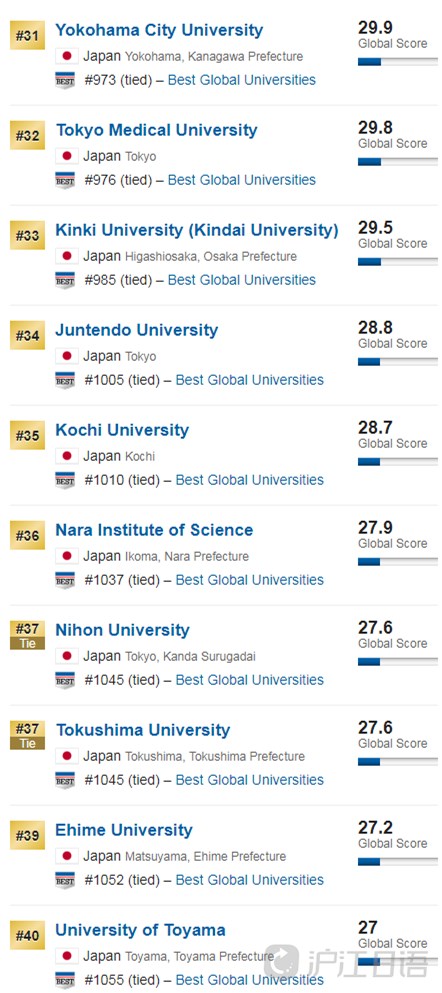The height and width of the screenshot is (993, 442).
Task: Click the 29.9 global score bar
Action: [x=398, y=62]
